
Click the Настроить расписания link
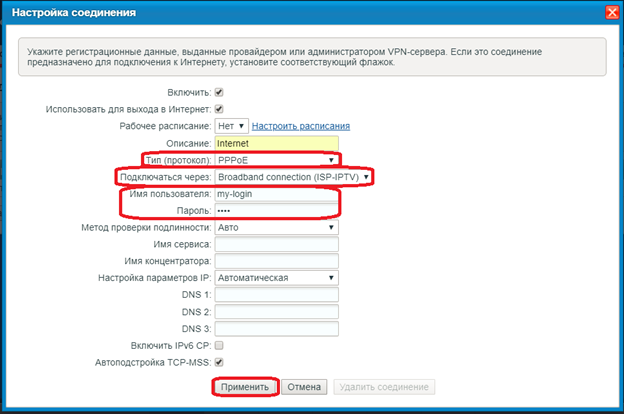click(300, 126)
